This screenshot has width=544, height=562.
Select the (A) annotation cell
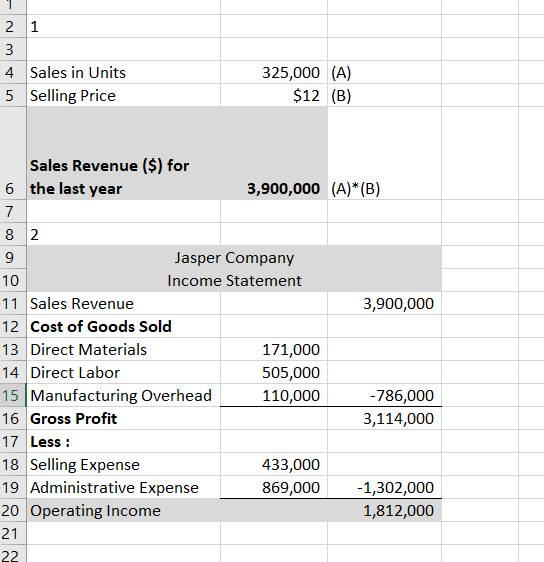coord(385,72)
